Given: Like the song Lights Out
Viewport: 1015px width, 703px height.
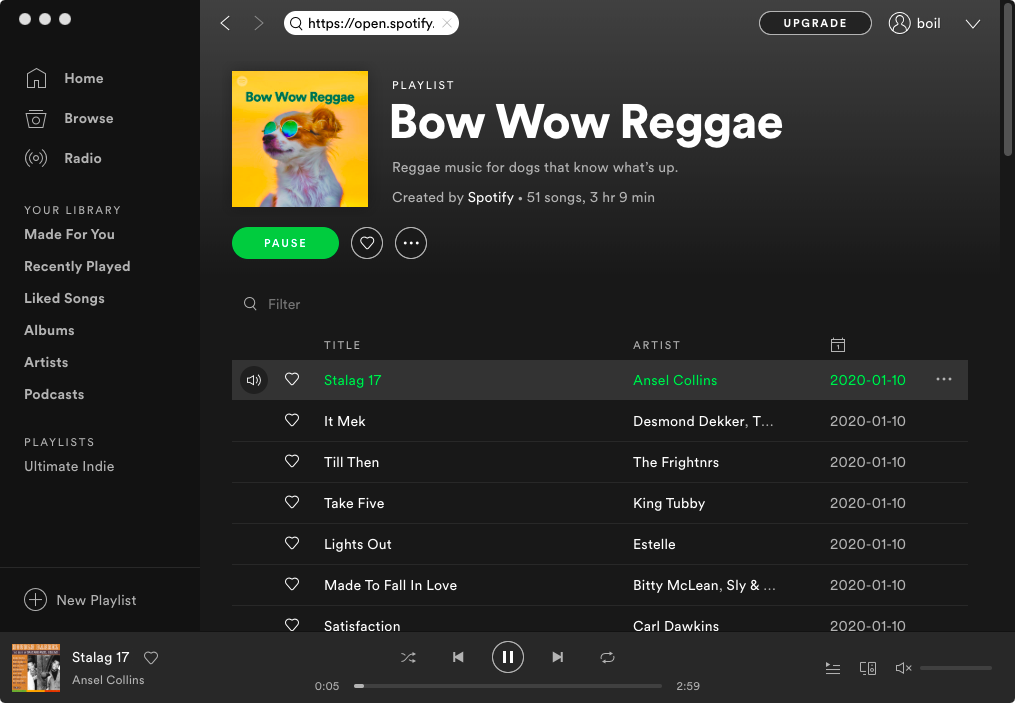Looking at the screenshot, I should pyautogui.click(x=292, y=543).
